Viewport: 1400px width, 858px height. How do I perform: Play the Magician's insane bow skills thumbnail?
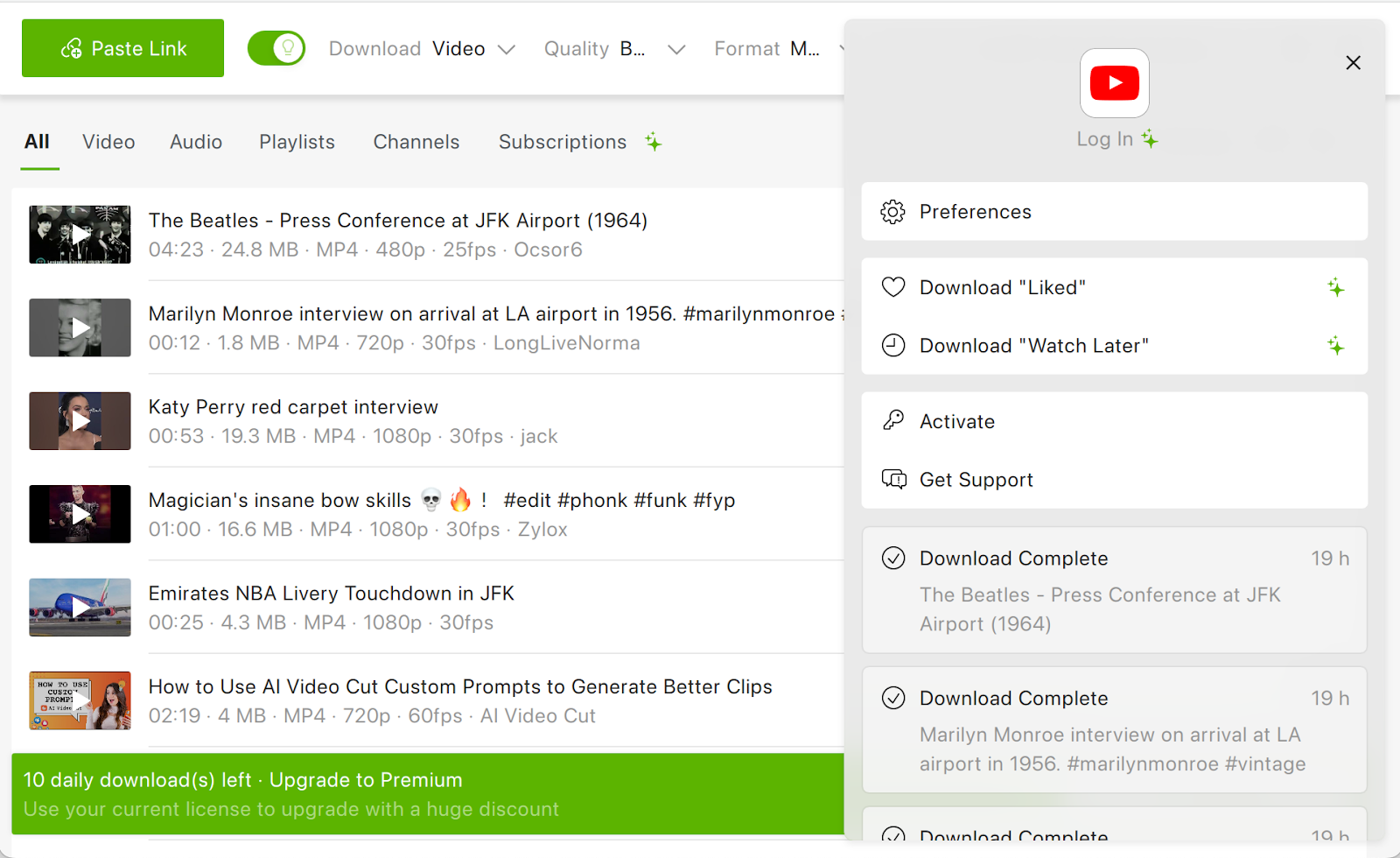pyautogui.click(x=80, y=514)
